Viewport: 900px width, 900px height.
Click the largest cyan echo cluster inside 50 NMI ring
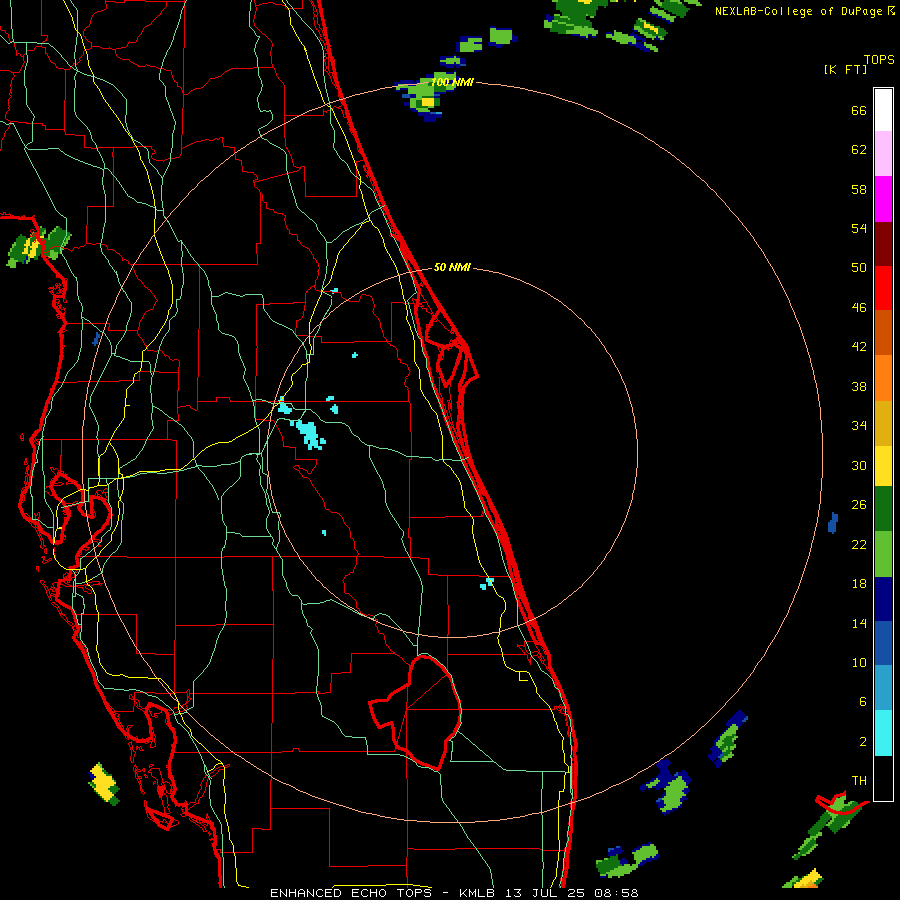click(309, 434)
